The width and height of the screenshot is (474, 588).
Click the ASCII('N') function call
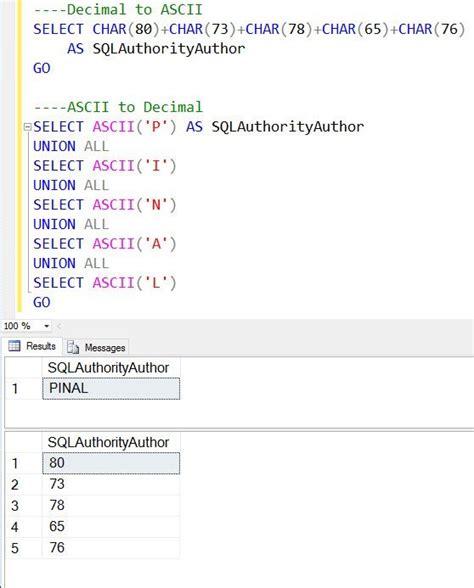[x=134, y=205]
